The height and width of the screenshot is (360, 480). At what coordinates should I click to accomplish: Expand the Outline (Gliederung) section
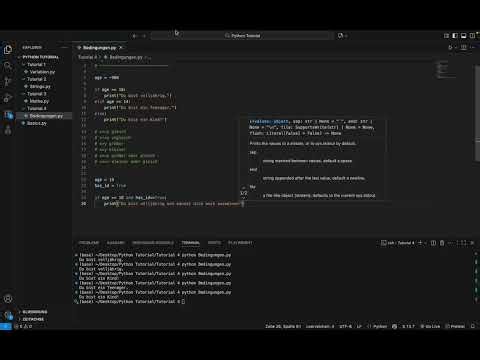point(34,312)
